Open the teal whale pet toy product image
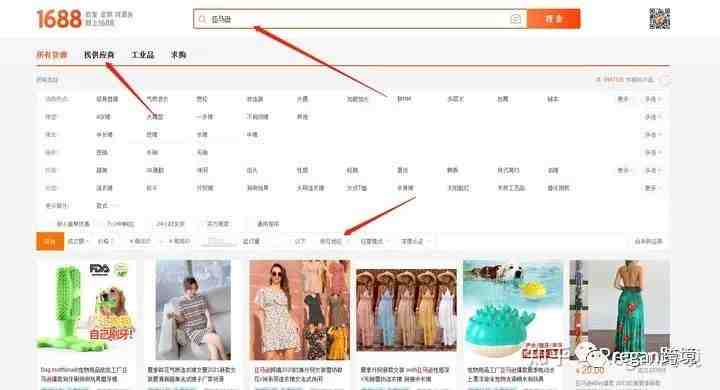Image resolution: width=720 pixels, height=390 pixels. coord(513,310)
